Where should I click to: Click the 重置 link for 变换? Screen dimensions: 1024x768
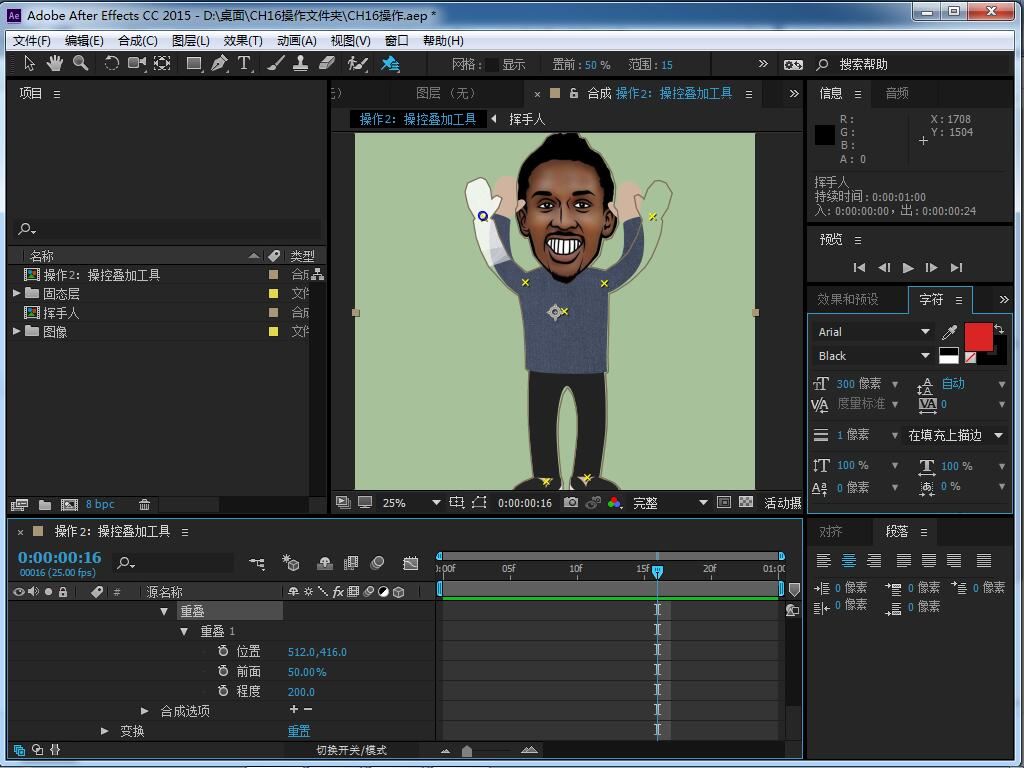coord(298,731)
